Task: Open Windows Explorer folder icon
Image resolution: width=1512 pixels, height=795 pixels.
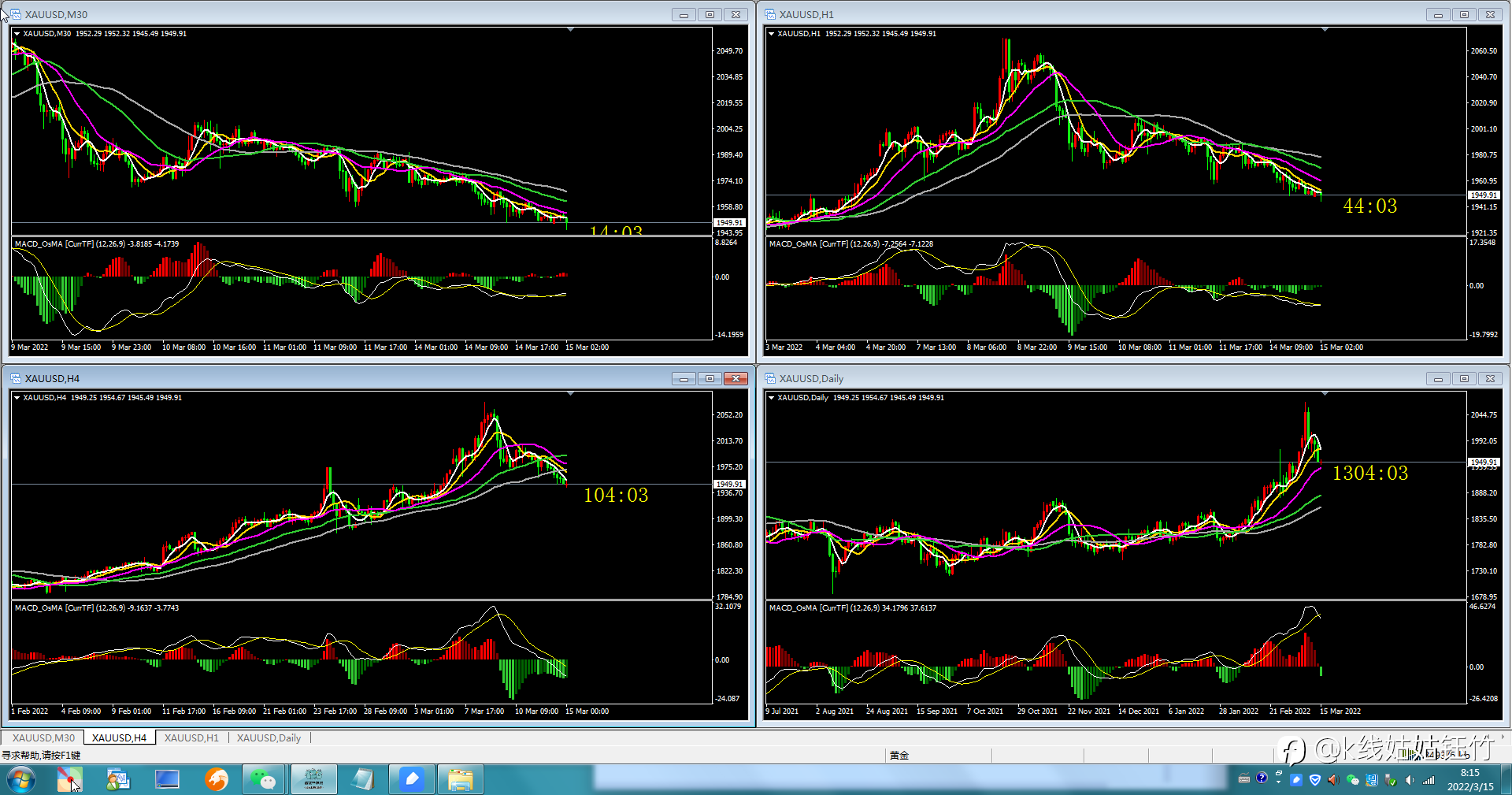Action: pos(461,779)
